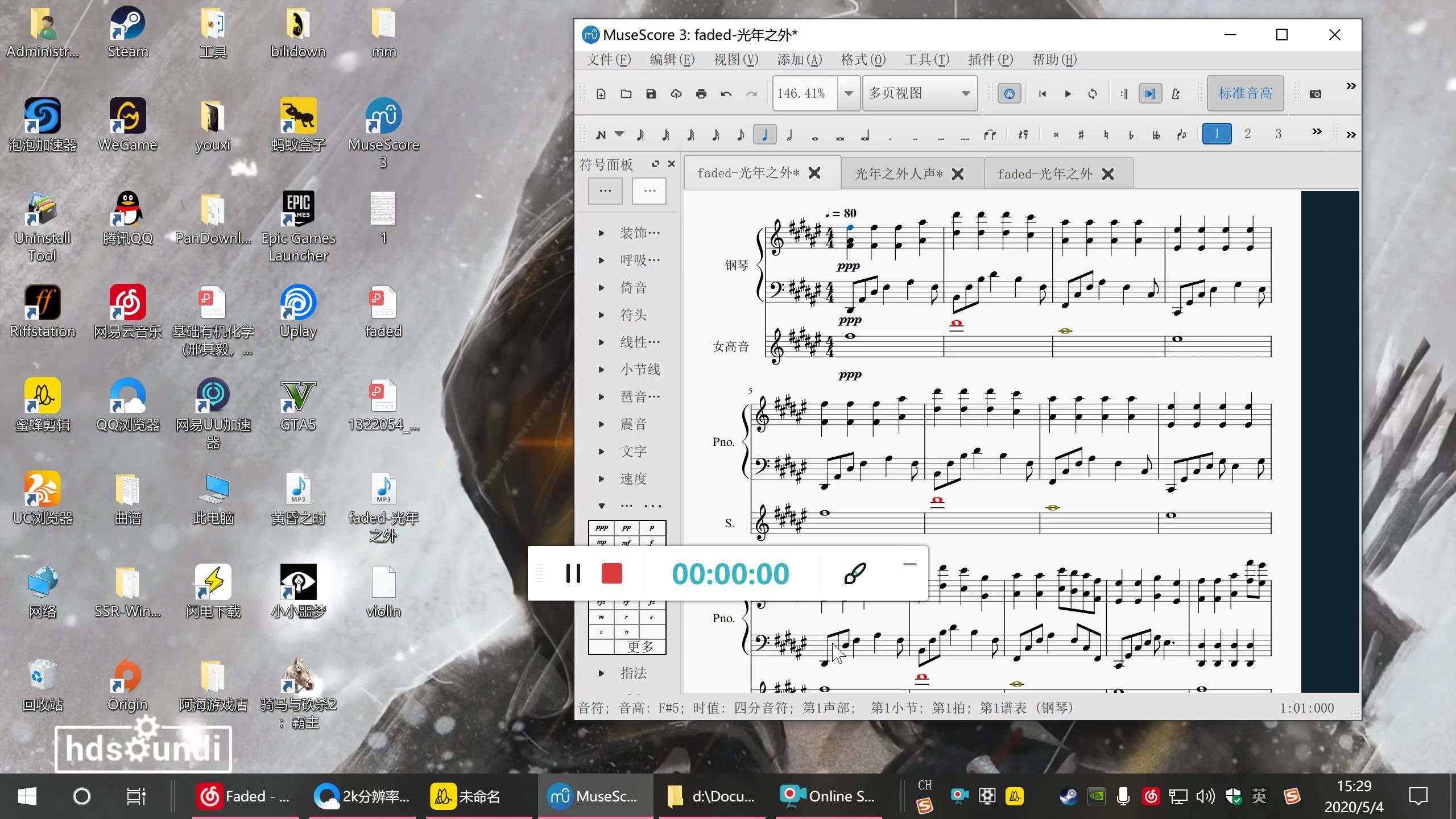The height and width of the screenshot is (819, 1456).
Task: Toggle pan score during playback
Action: point(1150,94)
